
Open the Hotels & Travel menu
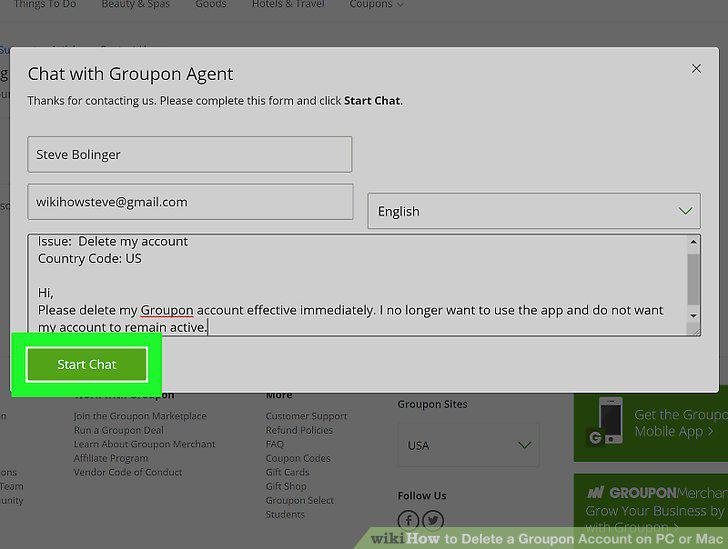[288, 4]
